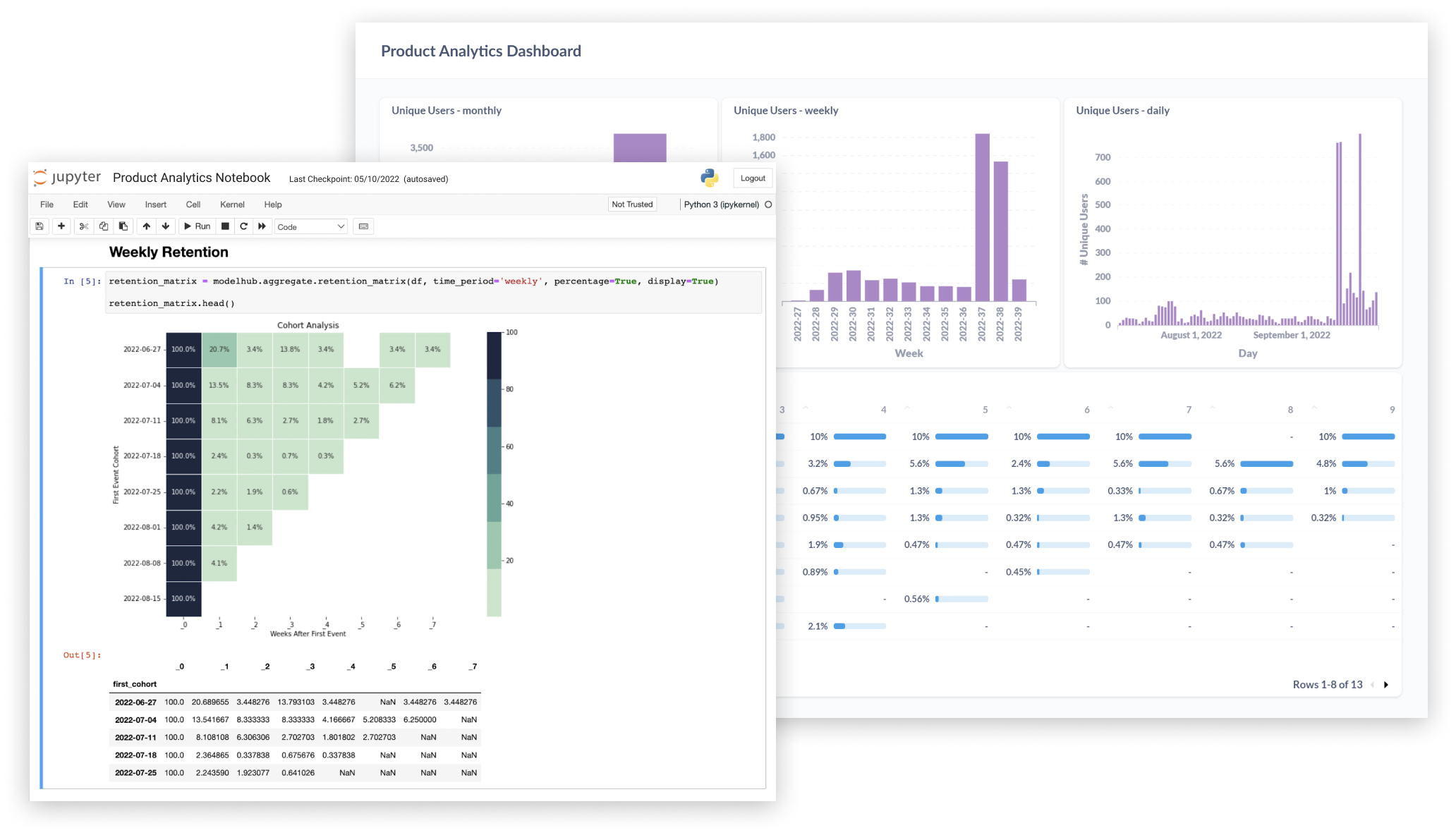This screenshot has height=835, width=1456.
Task: Interrupt the kernel with the stop icon
Action: point(225,226)
